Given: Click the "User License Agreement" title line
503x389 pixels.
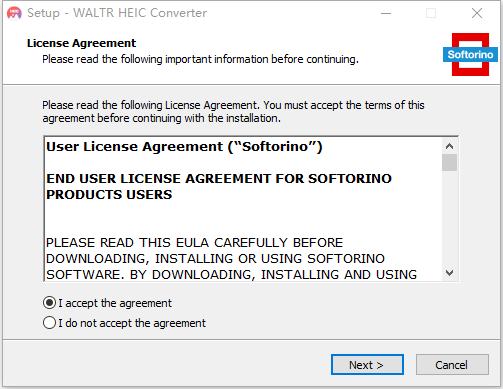Looking at the screenshot, I should pos(184,147).
